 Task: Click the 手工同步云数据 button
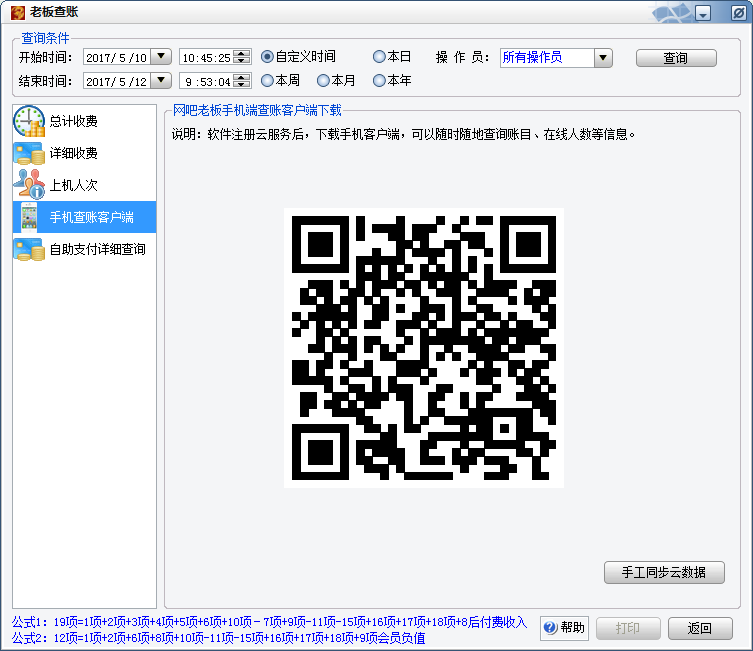[664, 572]
